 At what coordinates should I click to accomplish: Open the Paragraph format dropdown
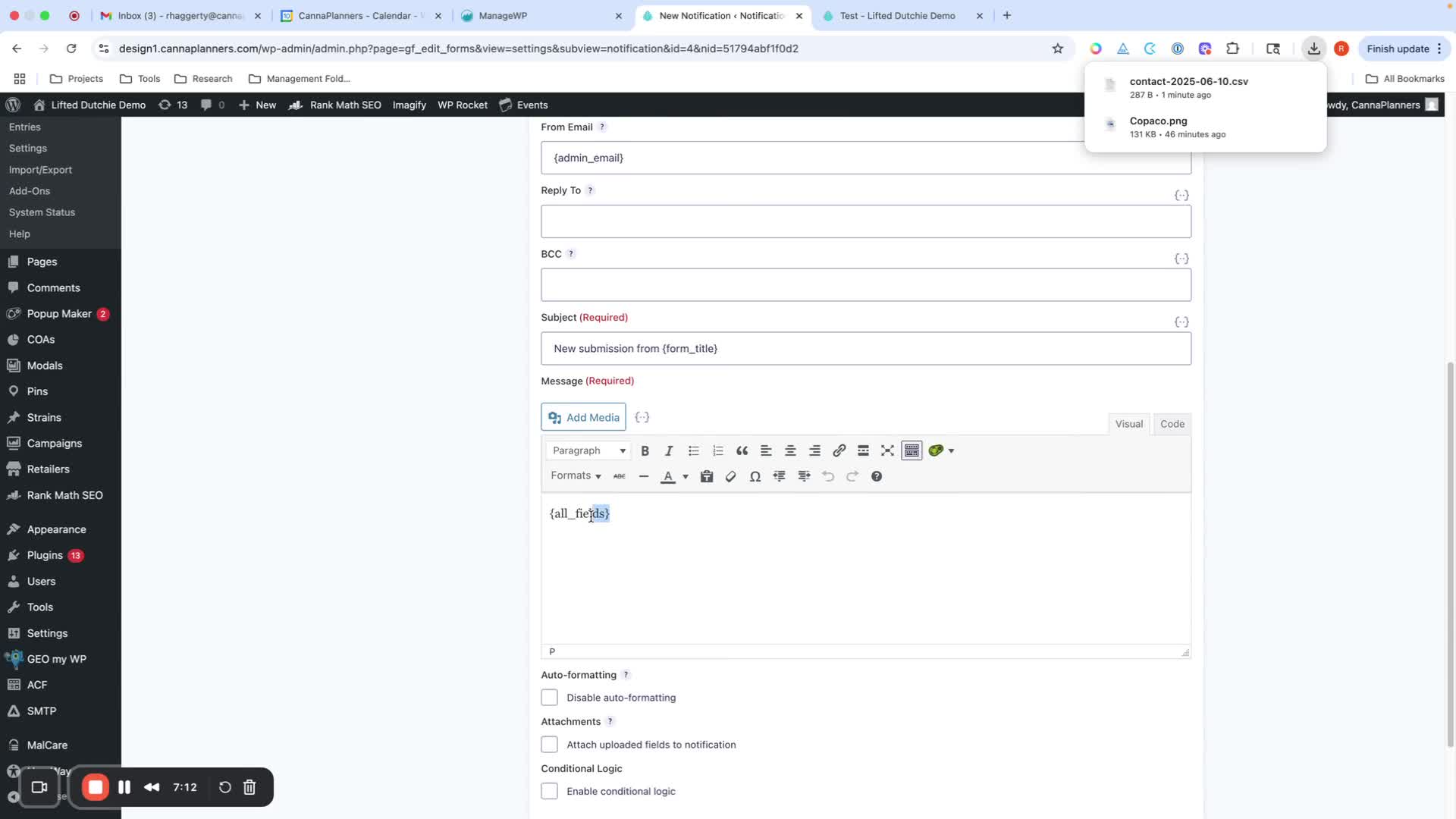click(588, 450)
